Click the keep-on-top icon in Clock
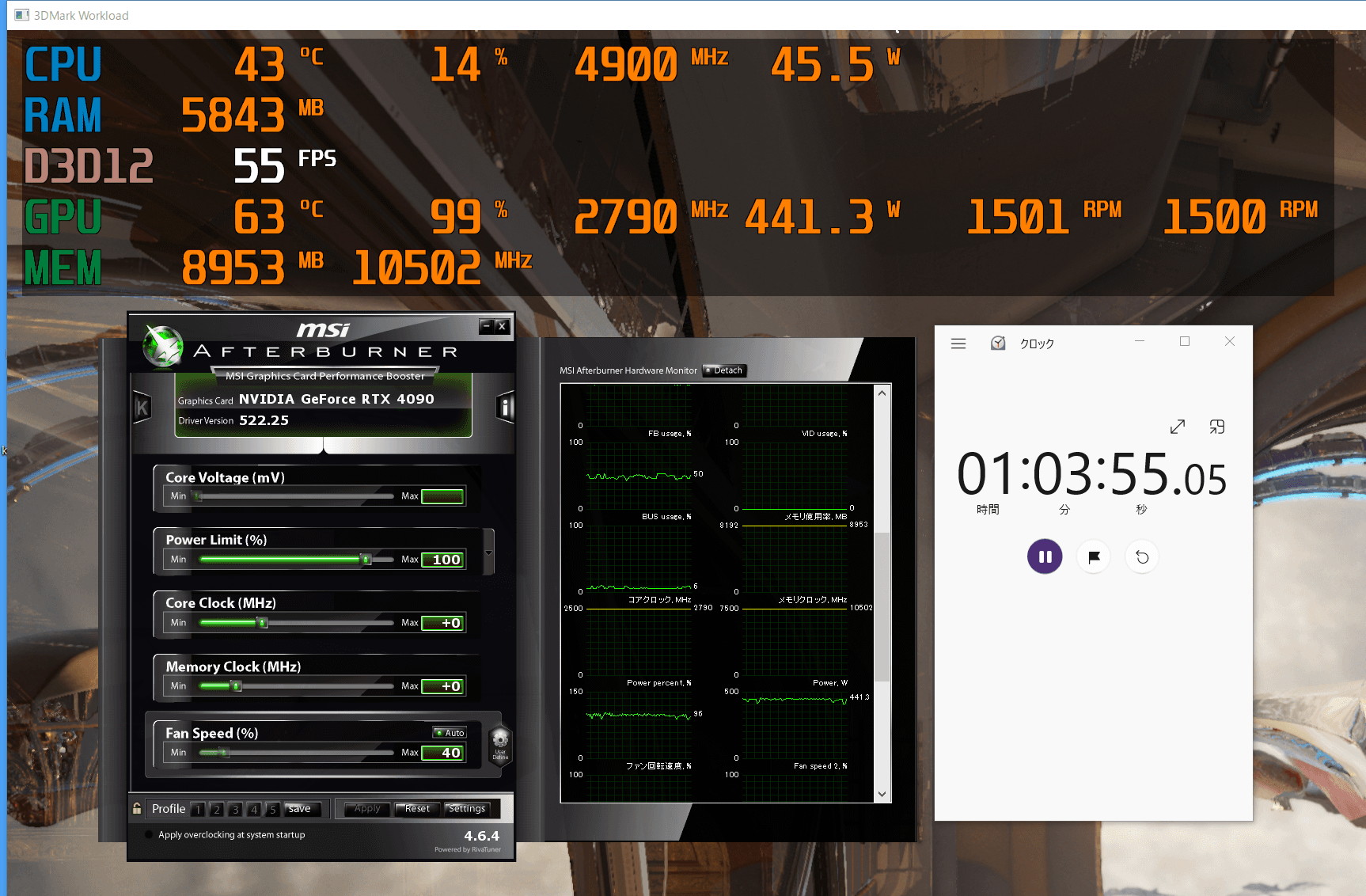 tap(1217, 427)
